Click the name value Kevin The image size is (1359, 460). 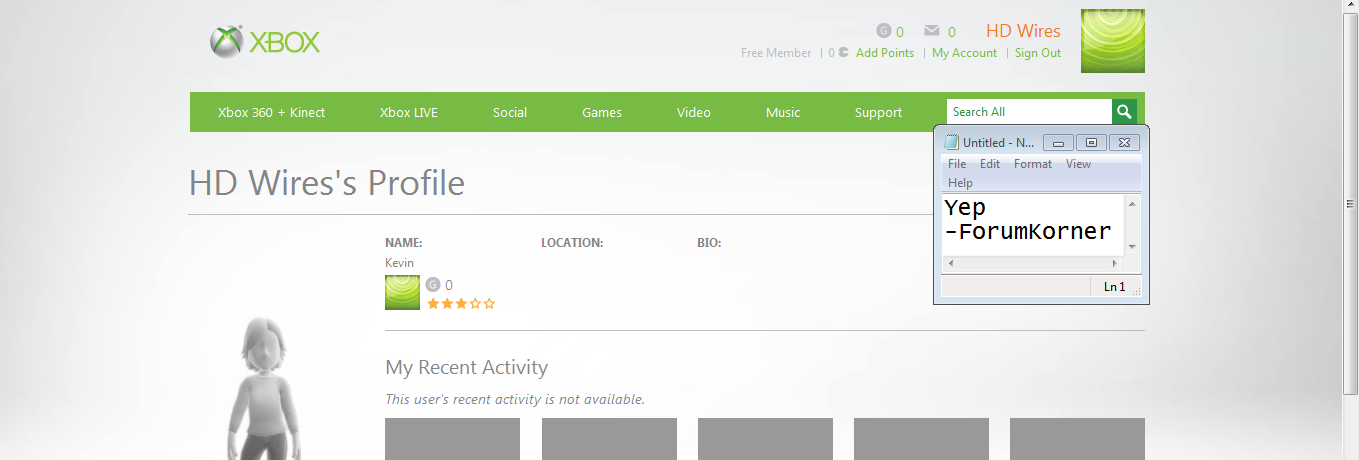399,263
